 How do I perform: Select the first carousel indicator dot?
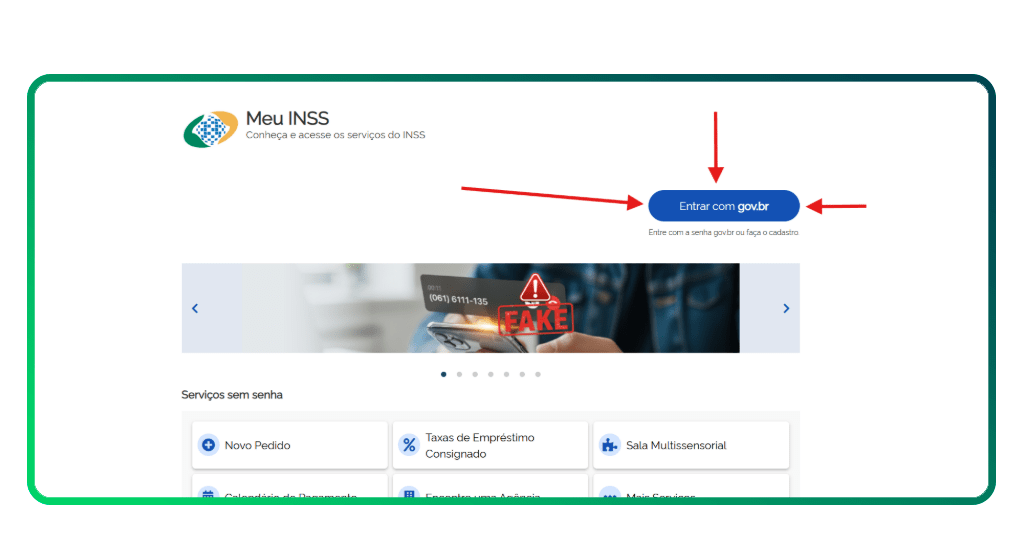[x=443, y=374]
